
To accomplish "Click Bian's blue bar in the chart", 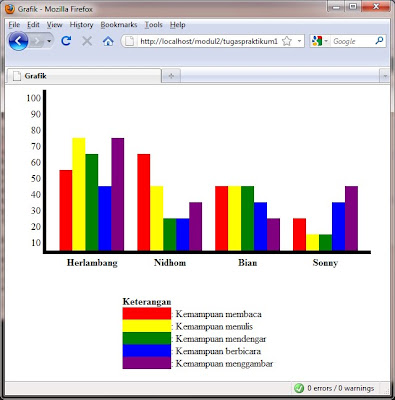I will point(260,226).
